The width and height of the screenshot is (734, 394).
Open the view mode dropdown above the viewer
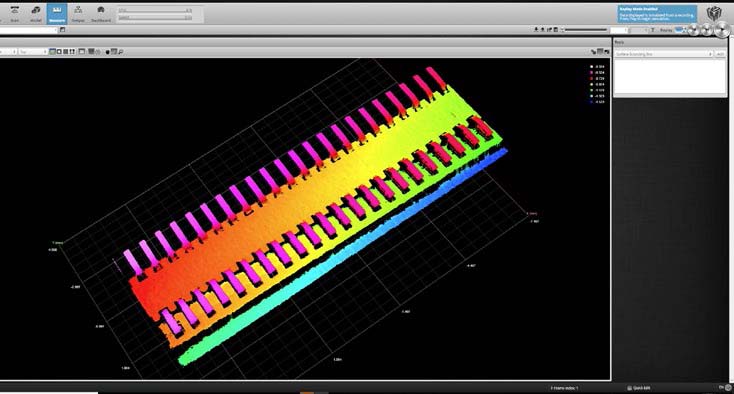click(33, 52)
